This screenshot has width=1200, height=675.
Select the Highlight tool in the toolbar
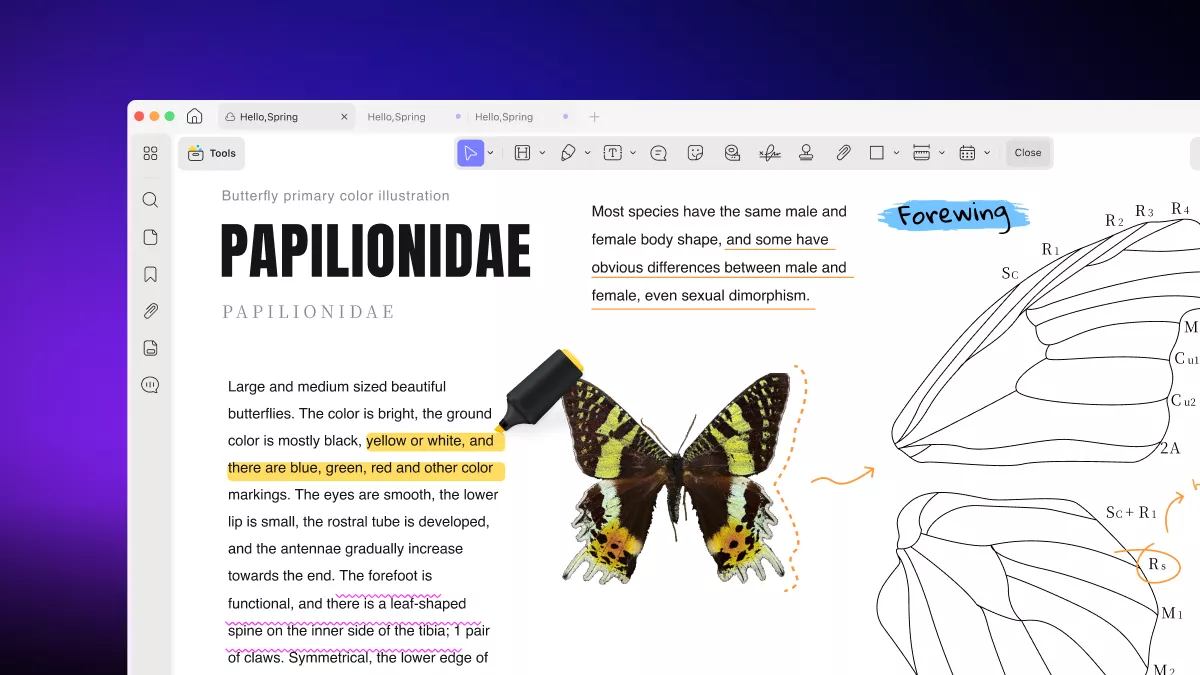[x=520, y=152]
